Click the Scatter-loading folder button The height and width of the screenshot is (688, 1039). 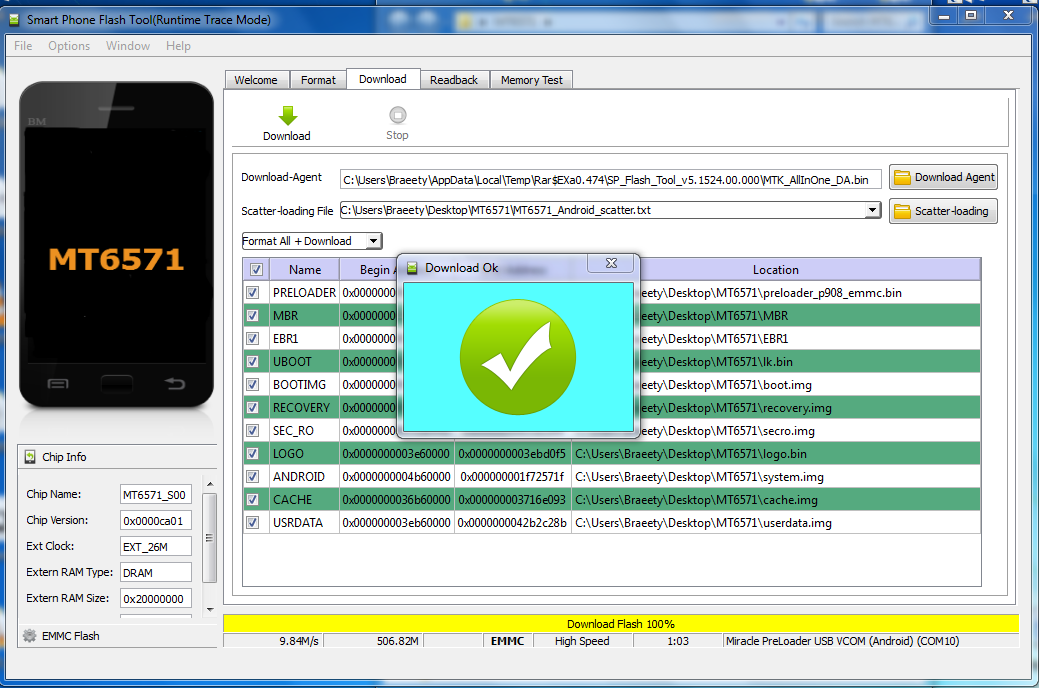943,211
